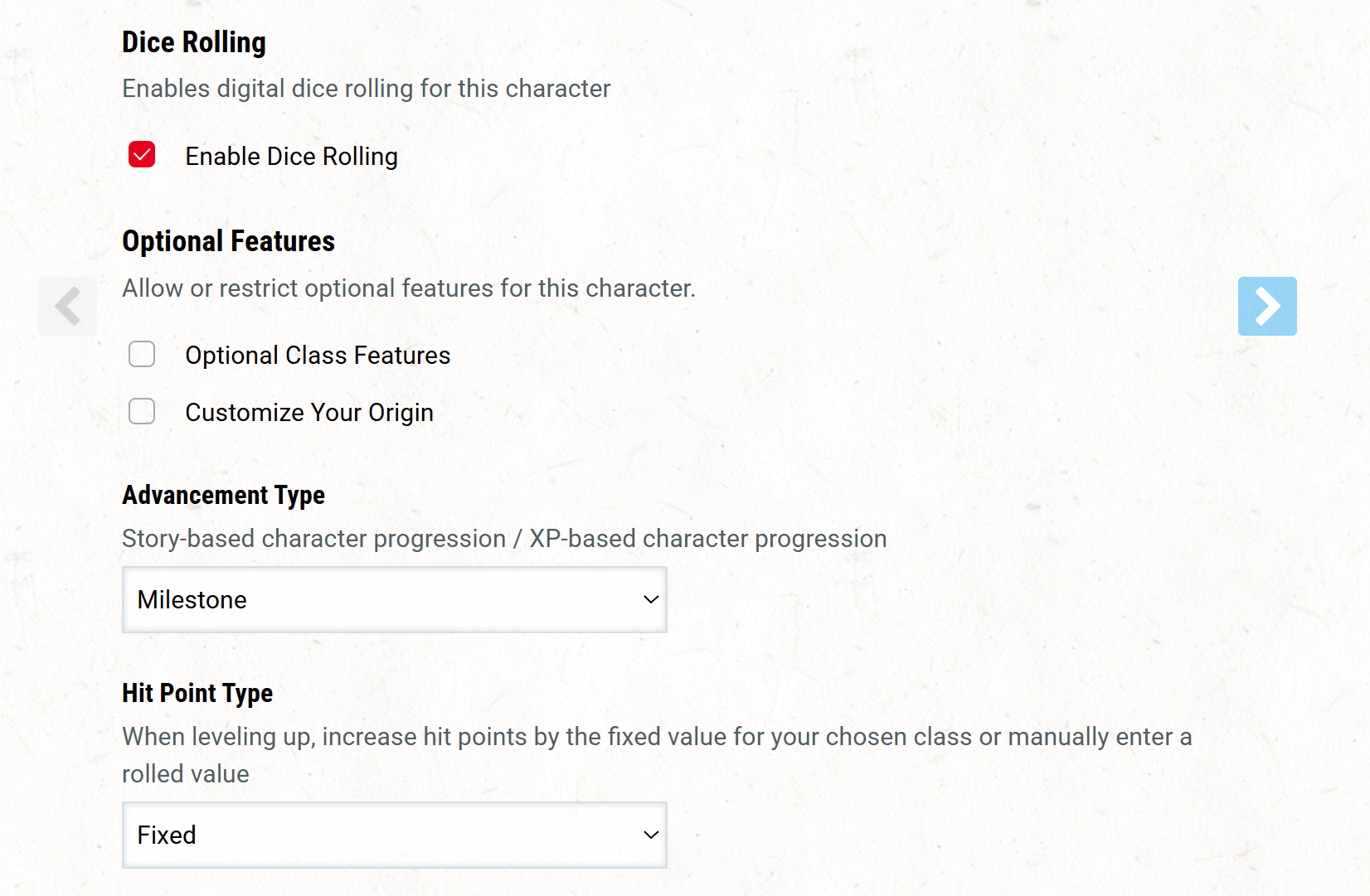Tick the Customize Your Origin checkbox

[x=142, y=411]
